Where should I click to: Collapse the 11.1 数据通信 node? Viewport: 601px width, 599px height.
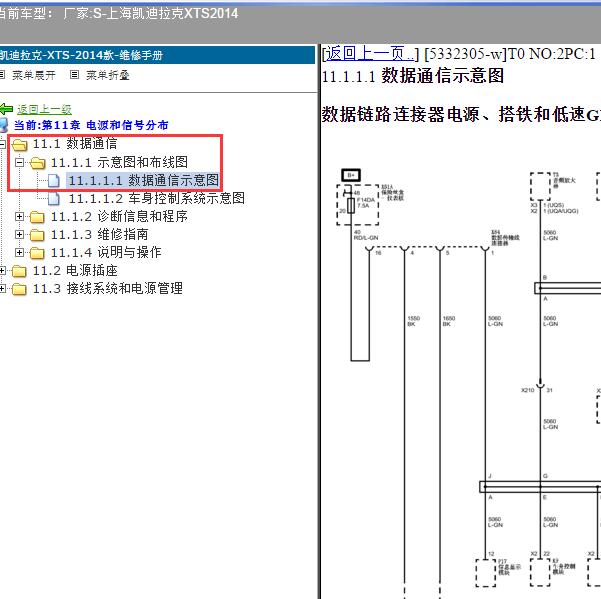2,144
